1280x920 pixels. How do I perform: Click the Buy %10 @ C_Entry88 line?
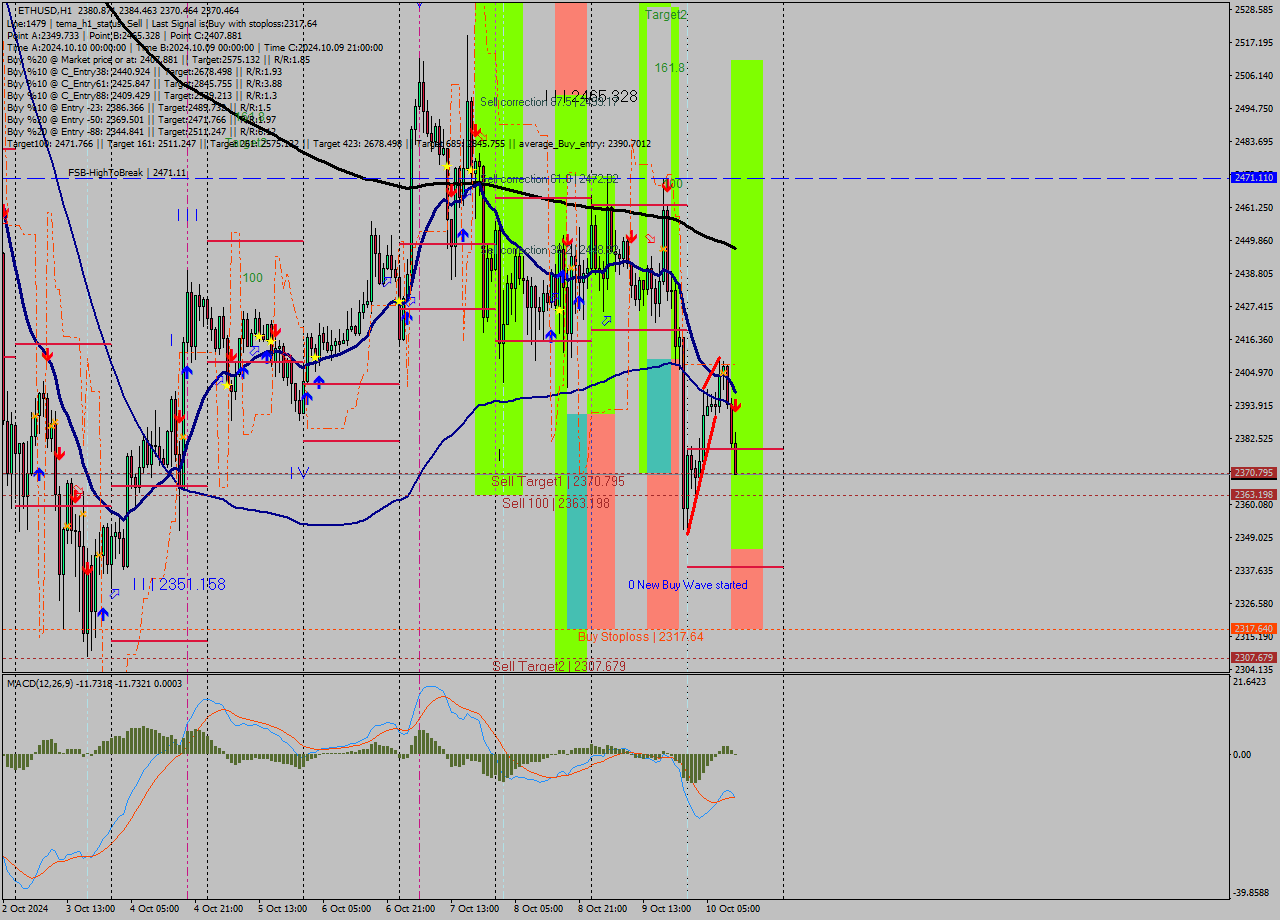click(x=141, y=95)
